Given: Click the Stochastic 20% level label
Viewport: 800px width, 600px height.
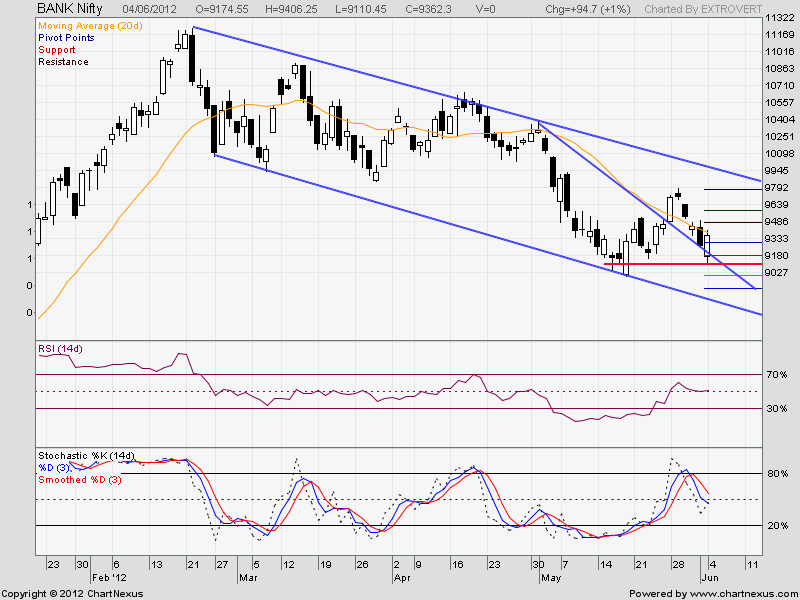Looking at the screenshot, I should pos(775,526).
